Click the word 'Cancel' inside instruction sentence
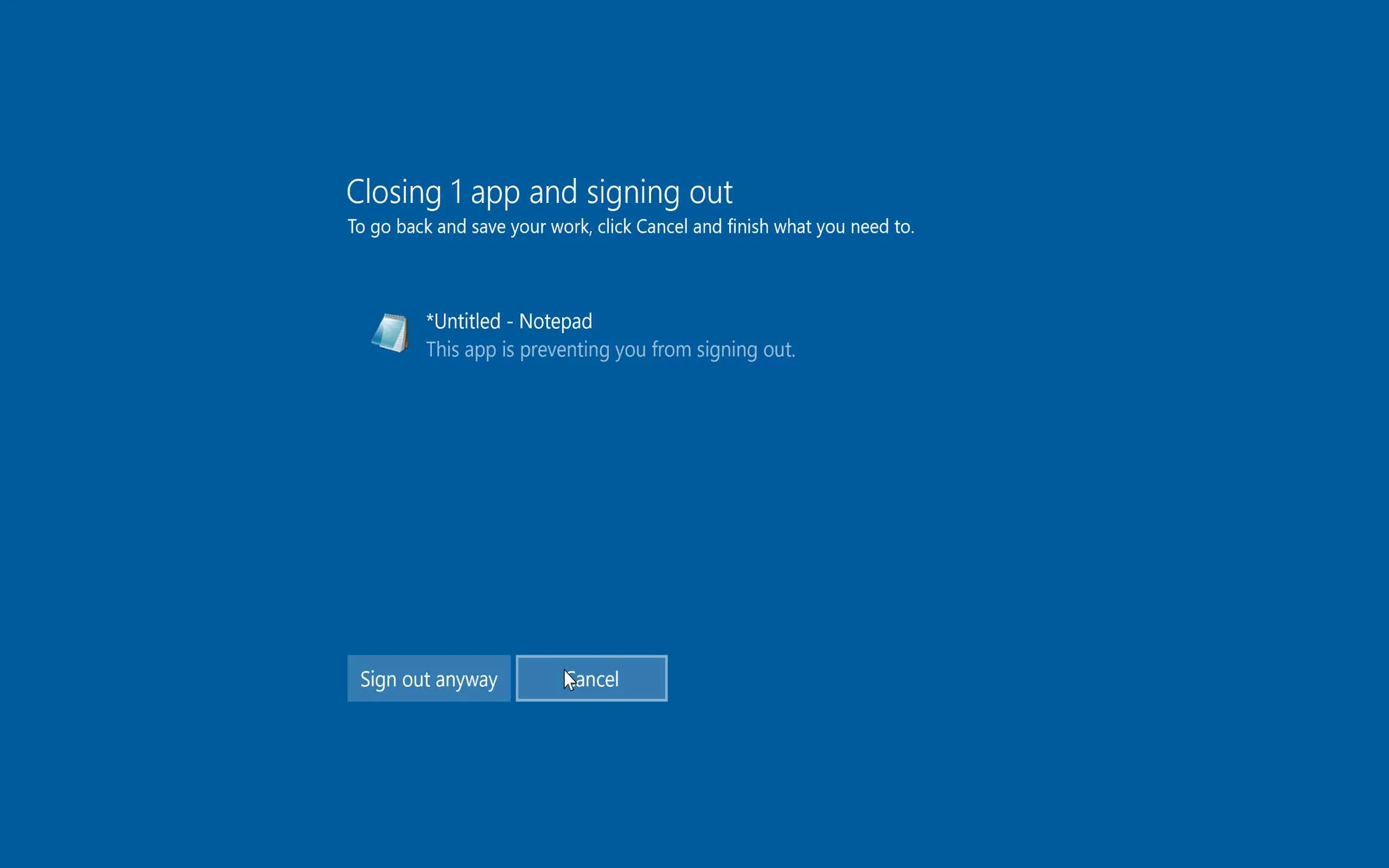The height and width of the screenshot is (868, 1389). tap(662, 227)
